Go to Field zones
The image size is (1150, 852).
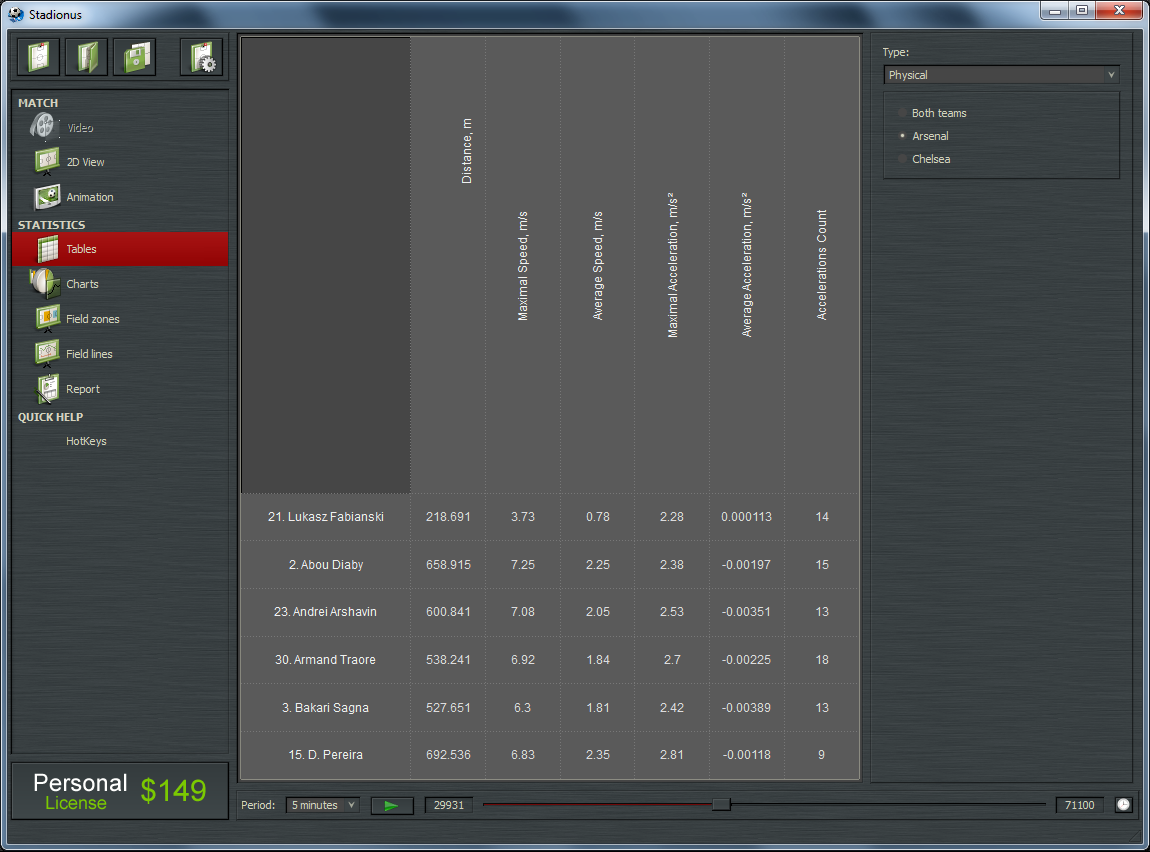(92, 319)
